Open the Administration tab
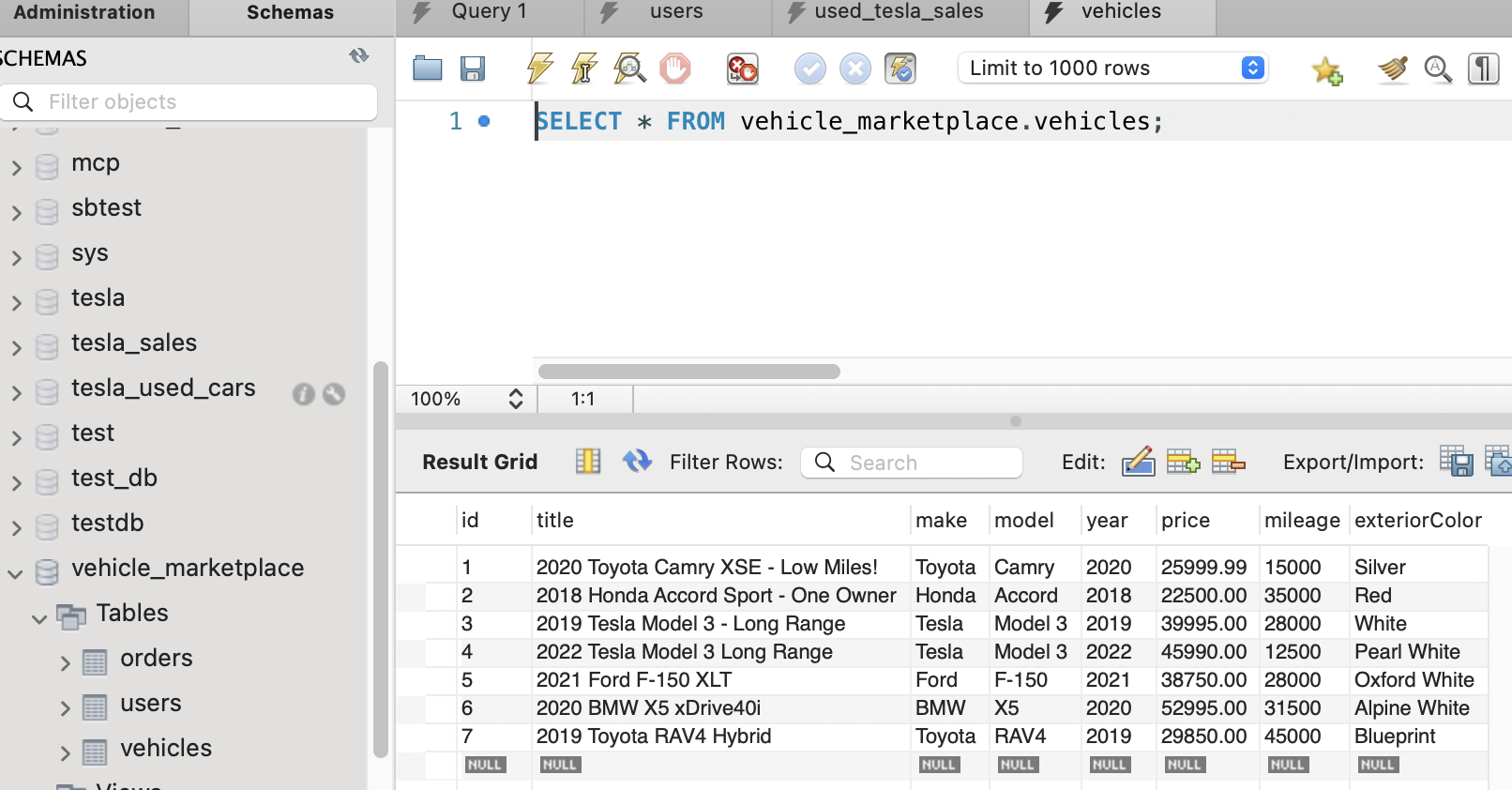This screenshot has height=790, width=1512. [x=84, y=12]
